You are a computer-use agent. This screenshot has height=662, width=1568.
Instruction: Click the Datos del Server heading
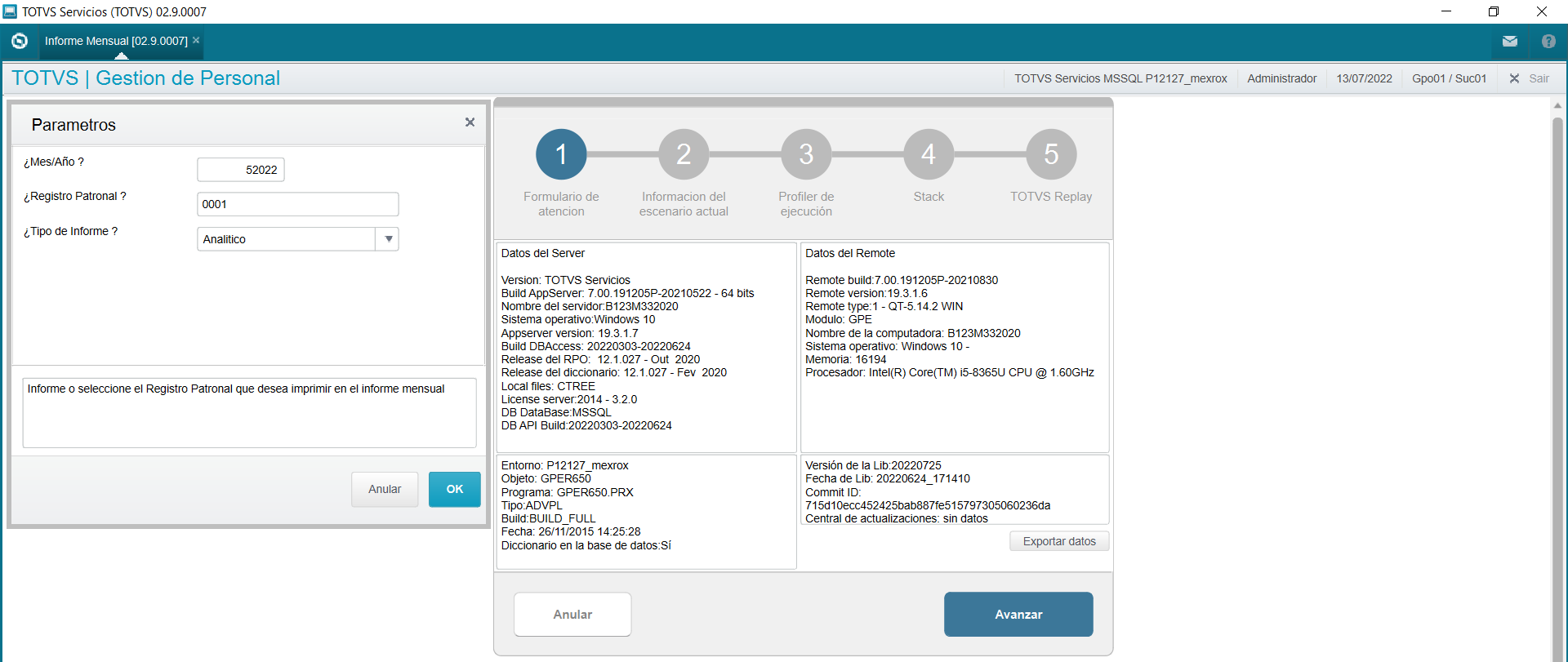point(543,253)
